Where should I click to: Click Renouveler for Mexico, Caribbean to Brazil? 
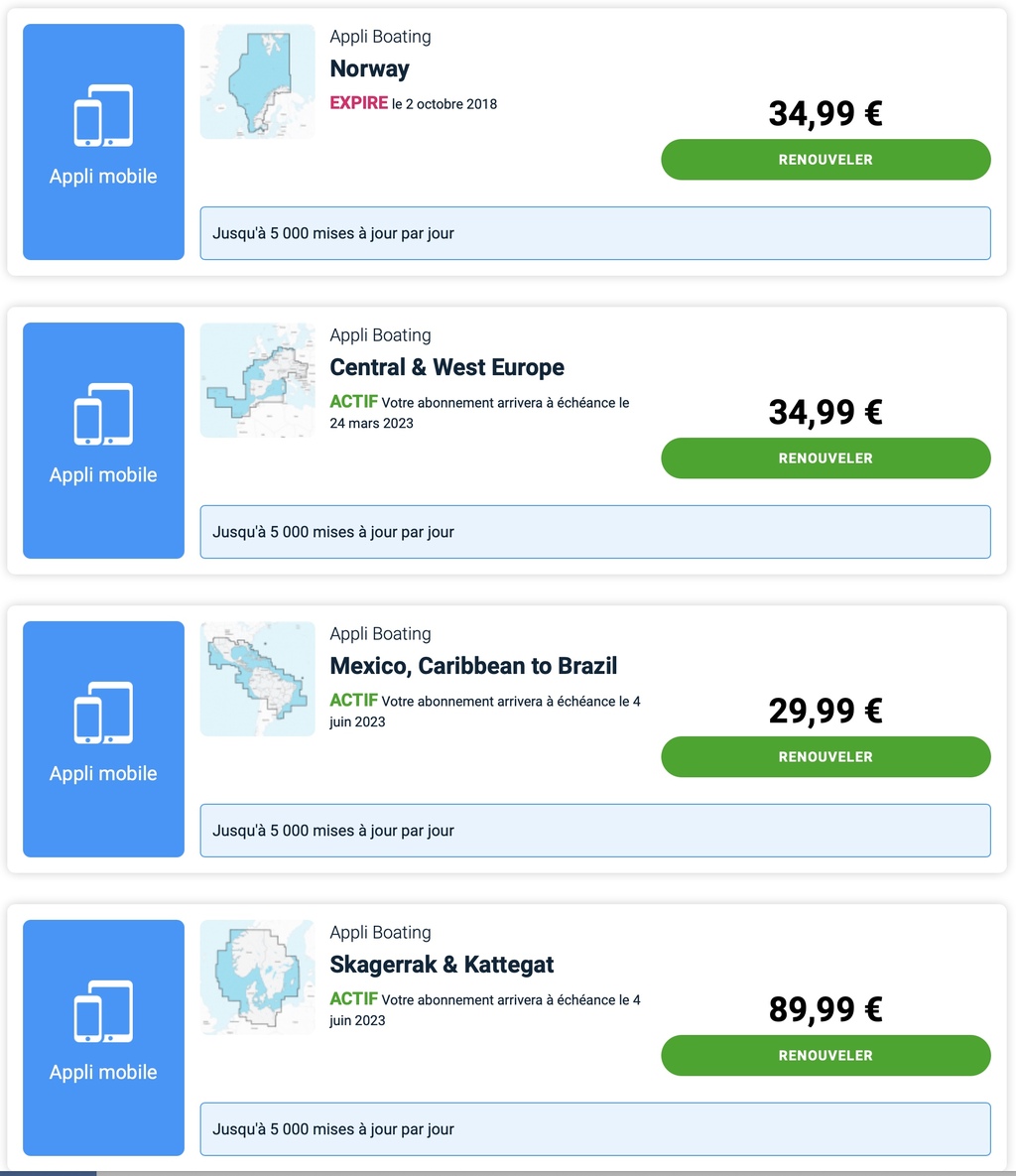[825, 756]
